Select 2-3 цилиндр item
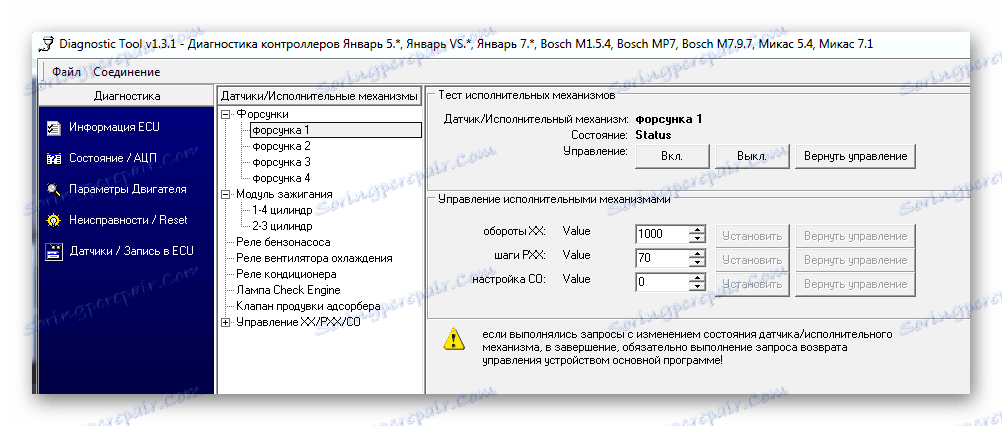1002x426 pixels. point(282,226)
